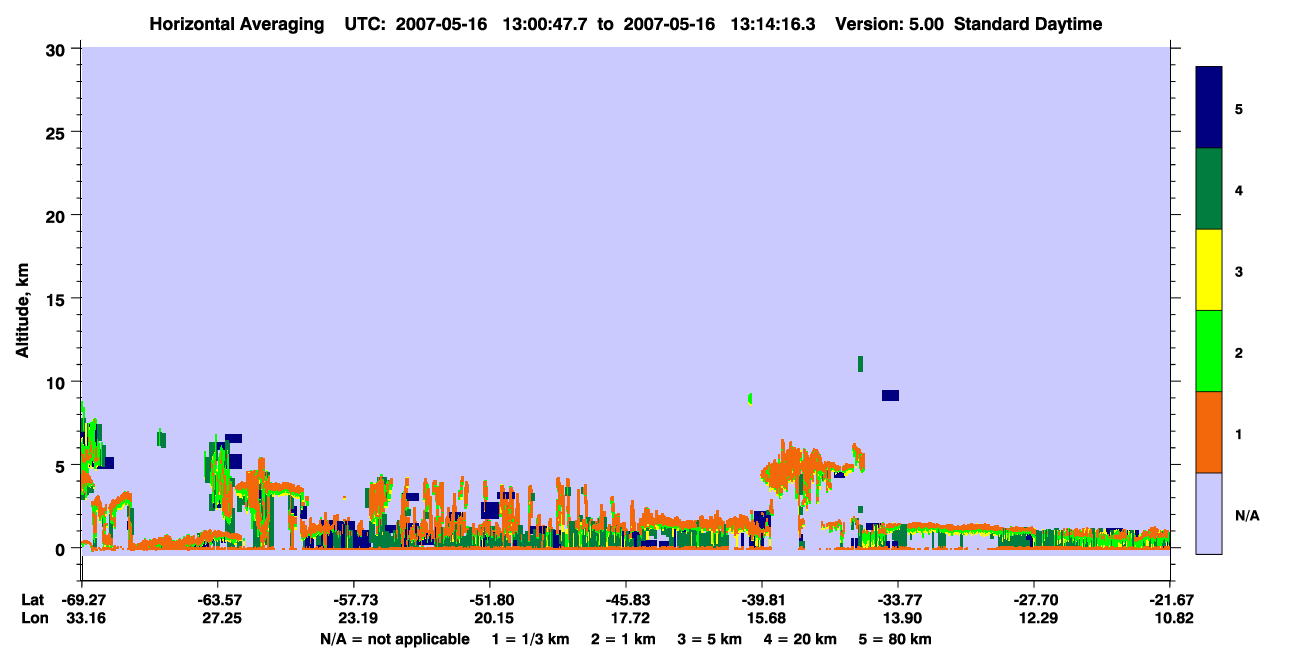Click the bright green colorbar segment labeled 2

[x=1209, y=351]
